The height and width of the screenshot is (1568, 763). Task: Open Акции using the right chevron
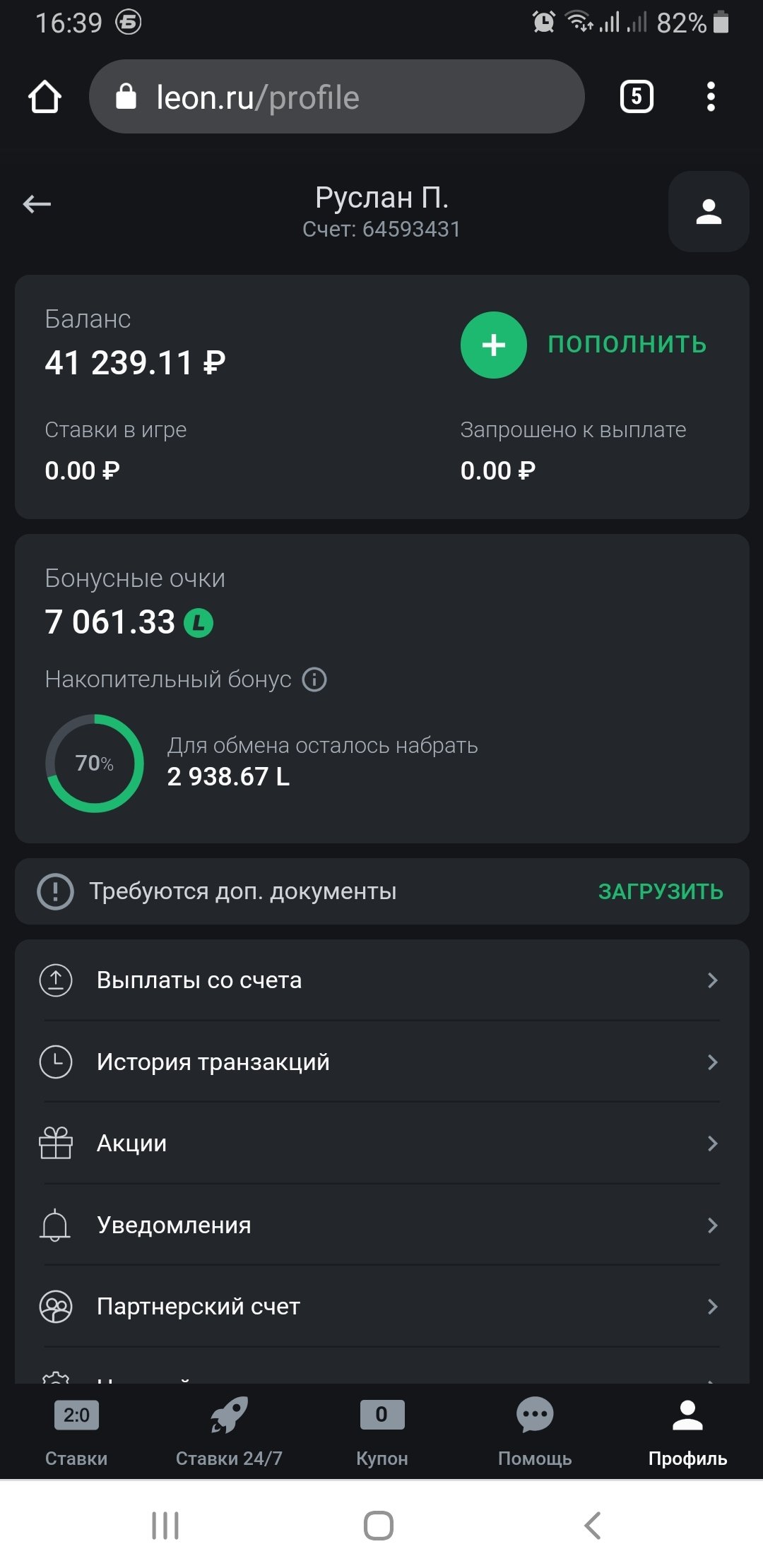712,1144
